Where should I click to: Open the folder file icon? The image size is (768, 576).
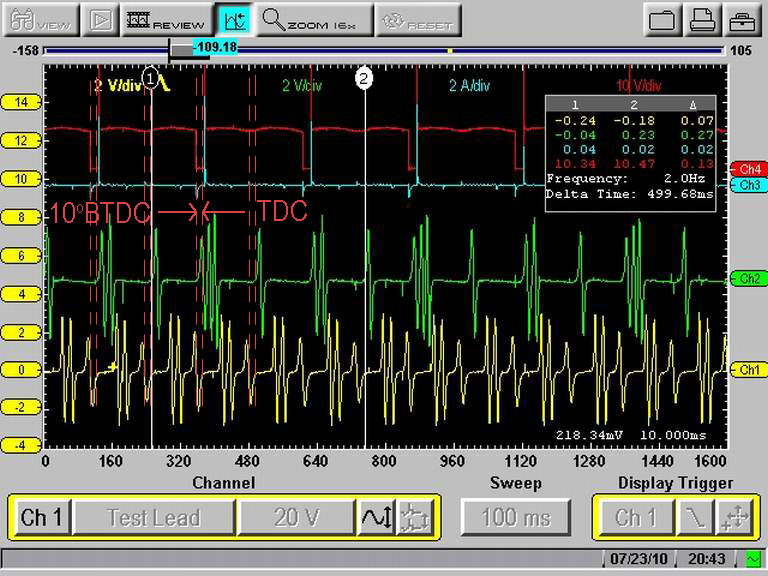pos(662,20)
